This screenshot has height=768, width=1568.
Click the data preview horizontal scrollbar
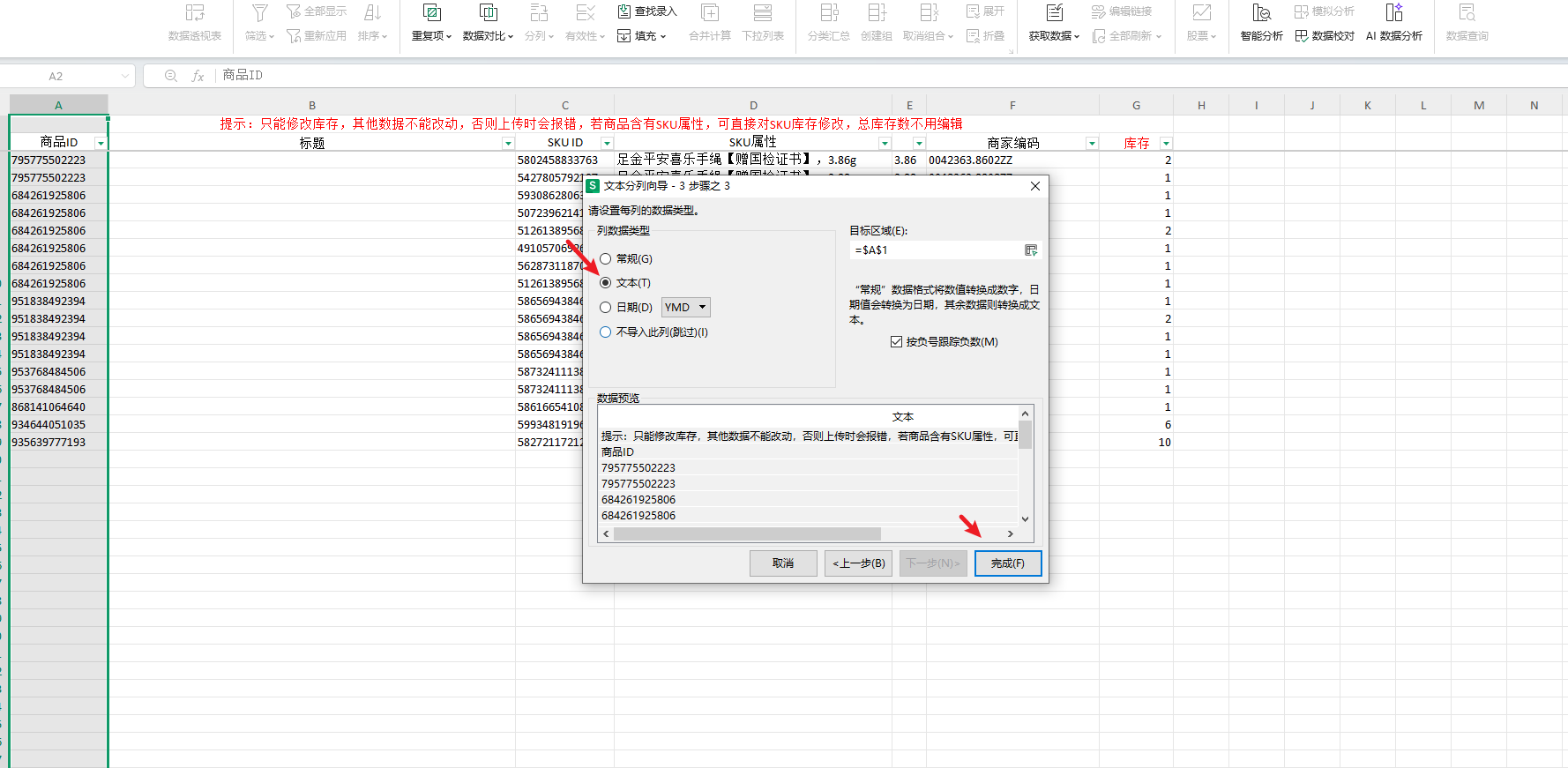point(746,534)
